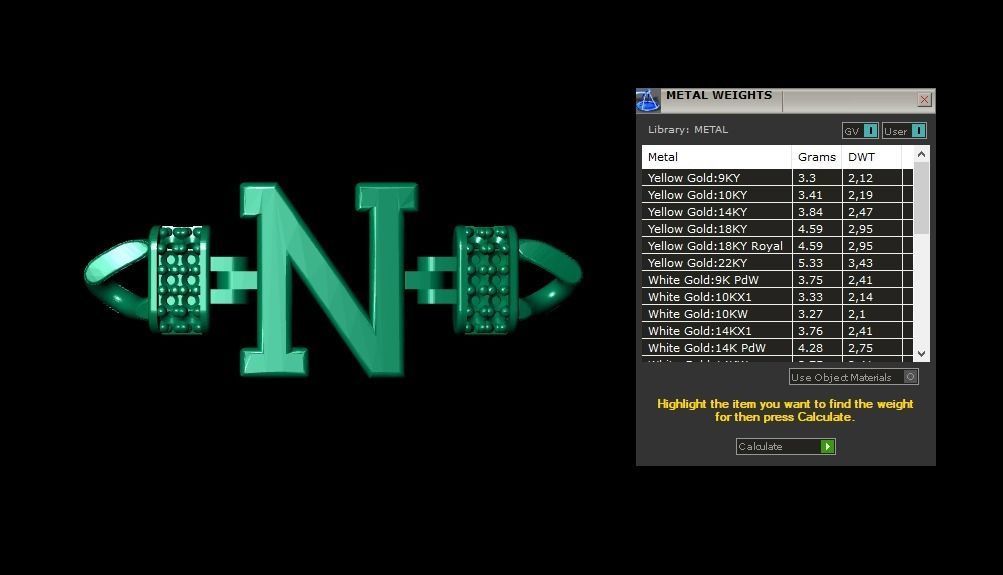Select the Yellow Gold:14KY row

coord(777,212)
